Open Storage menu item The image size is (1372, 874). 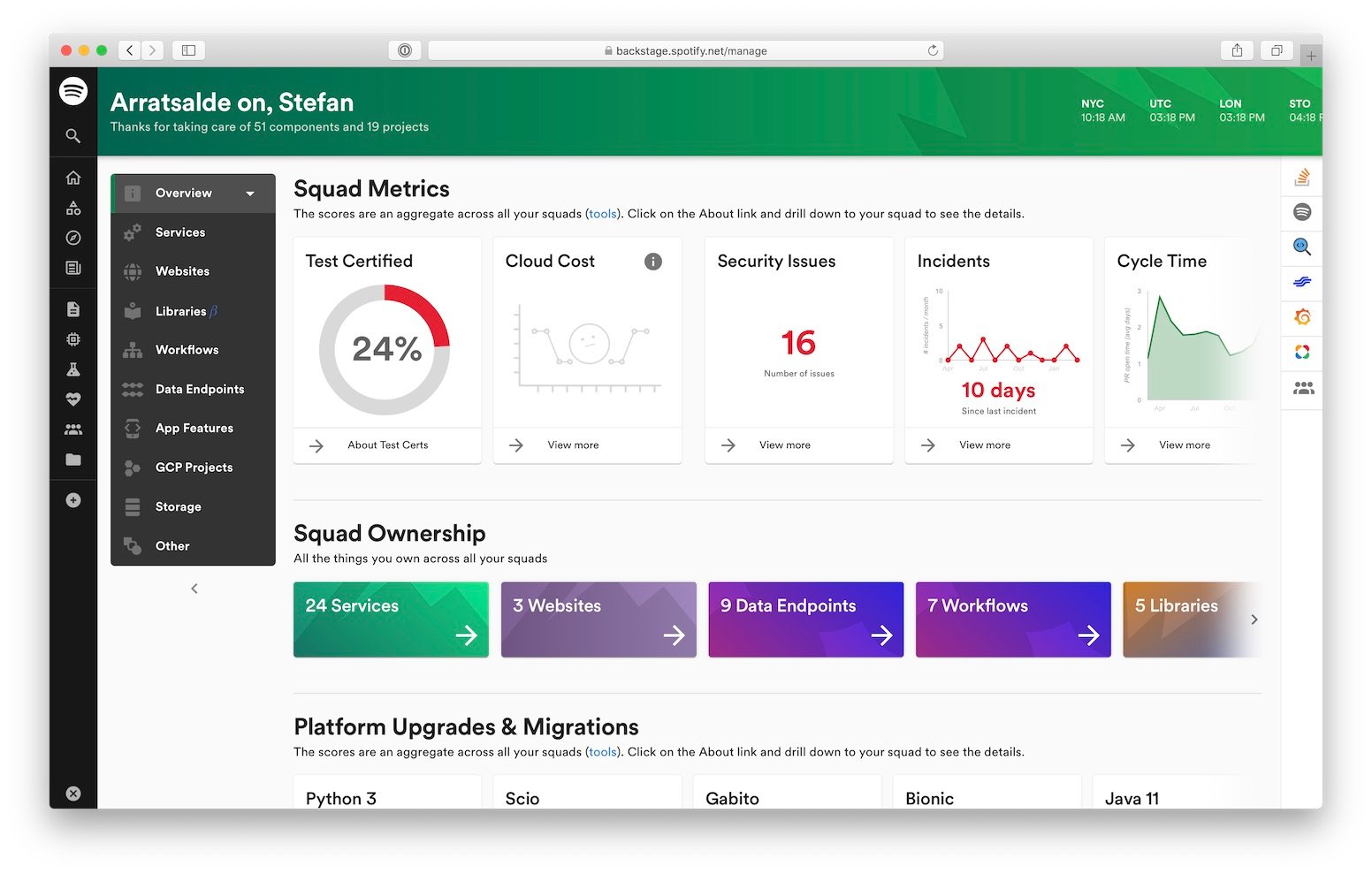coord(193,506)
